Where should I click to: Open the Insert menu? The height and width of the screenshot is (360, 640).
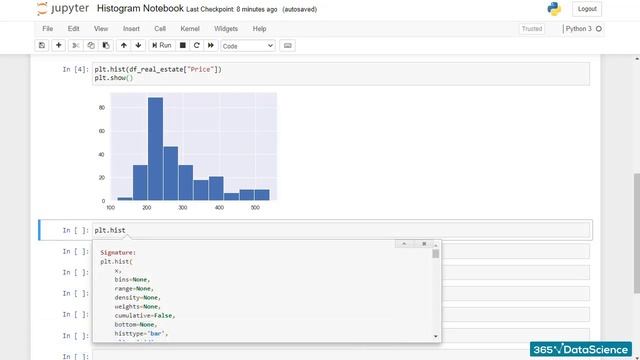[131, 29]
